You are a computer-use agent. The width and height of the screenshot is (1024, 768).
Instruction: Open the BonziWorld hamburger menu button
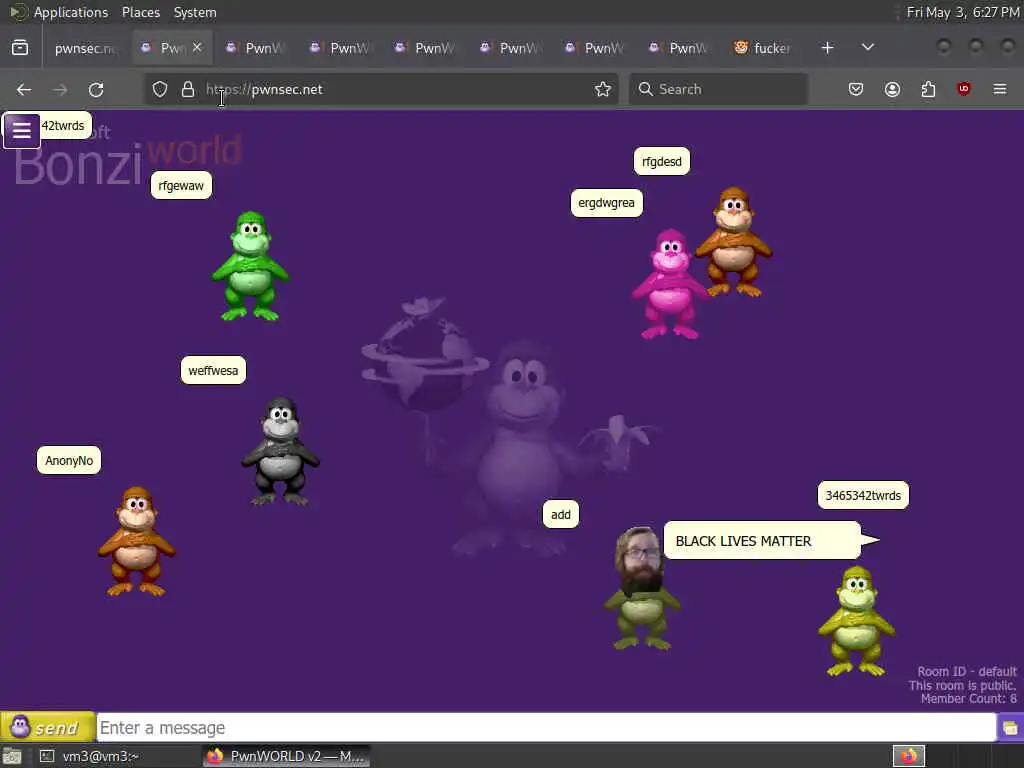tap(22, 130)
